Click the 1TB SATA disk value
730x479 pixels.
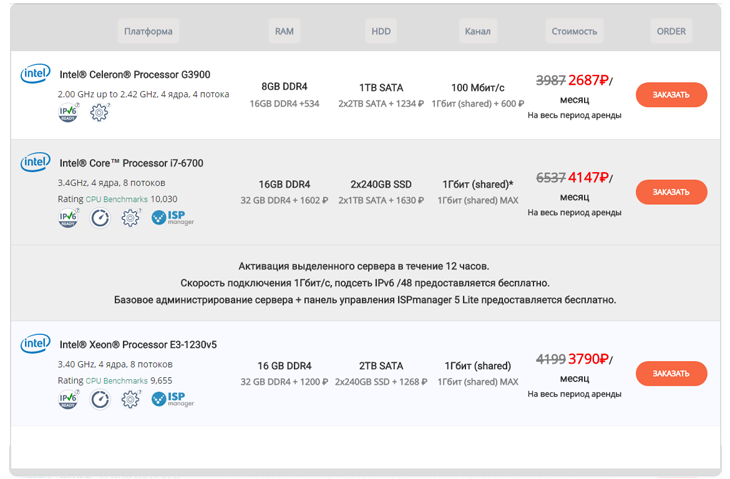pos(381,88)
